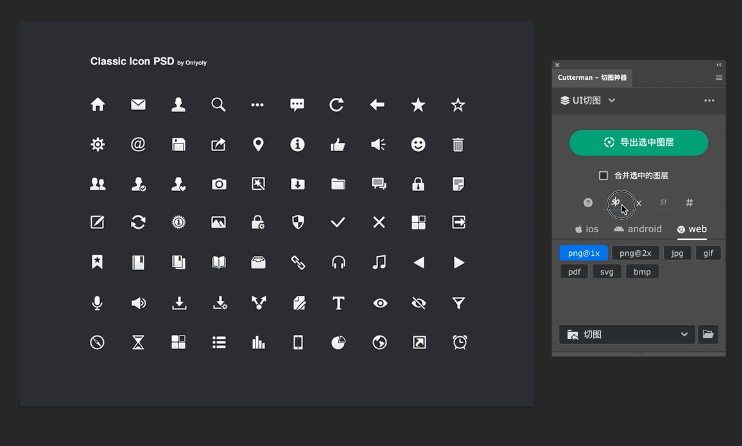742x446 pixels.
Task: Open the three-dots more options menu
Action: (709, 101)
